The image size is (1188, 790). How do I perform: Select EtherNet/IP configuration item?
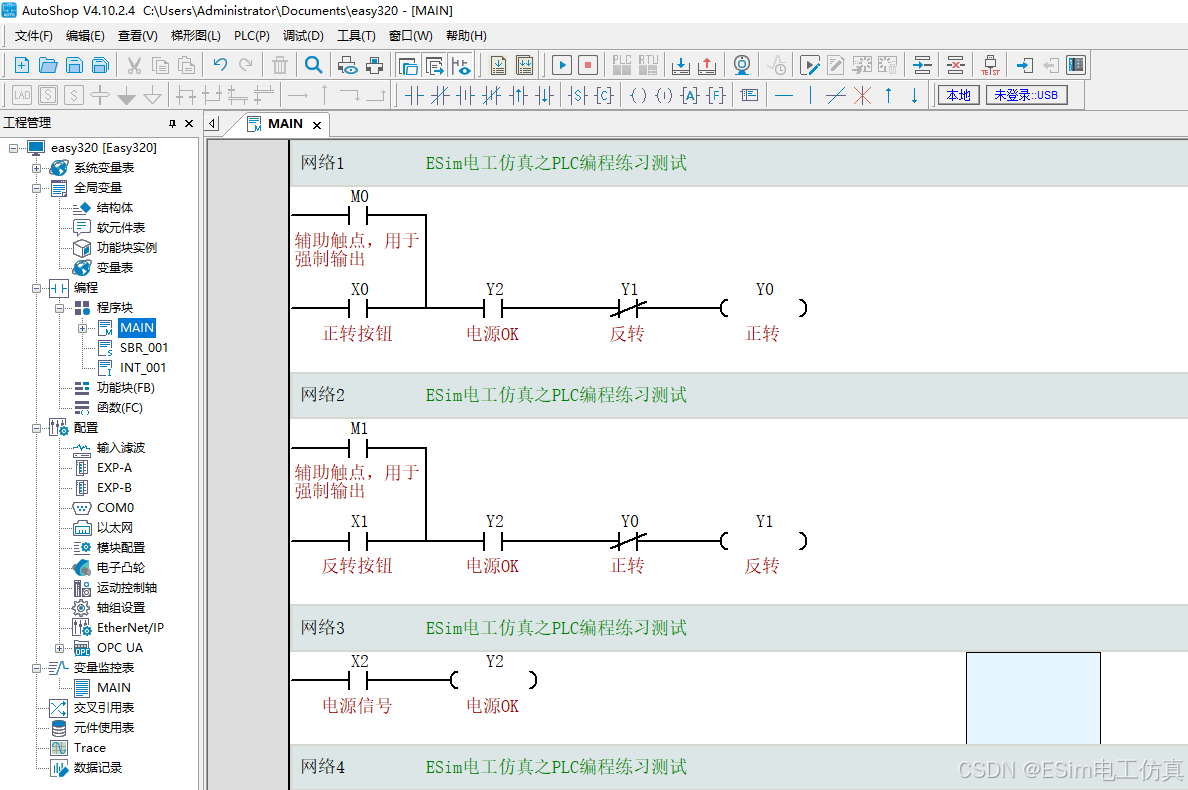tap(130, 628)
